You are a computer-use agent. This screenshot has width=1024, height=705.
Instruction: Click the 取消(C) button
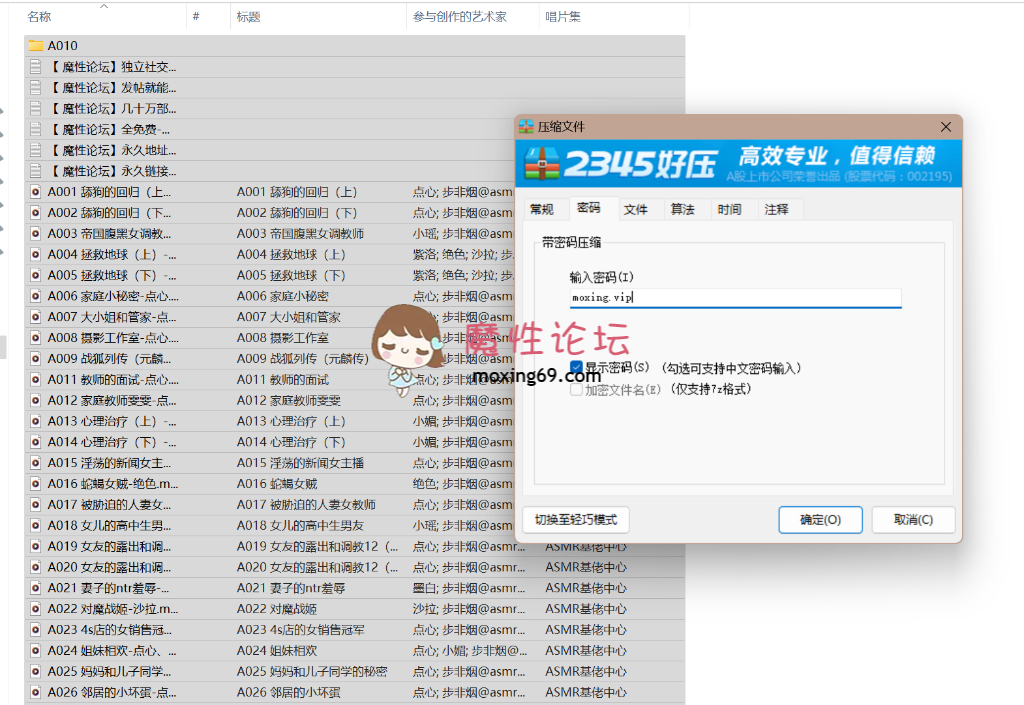point(913,520)
